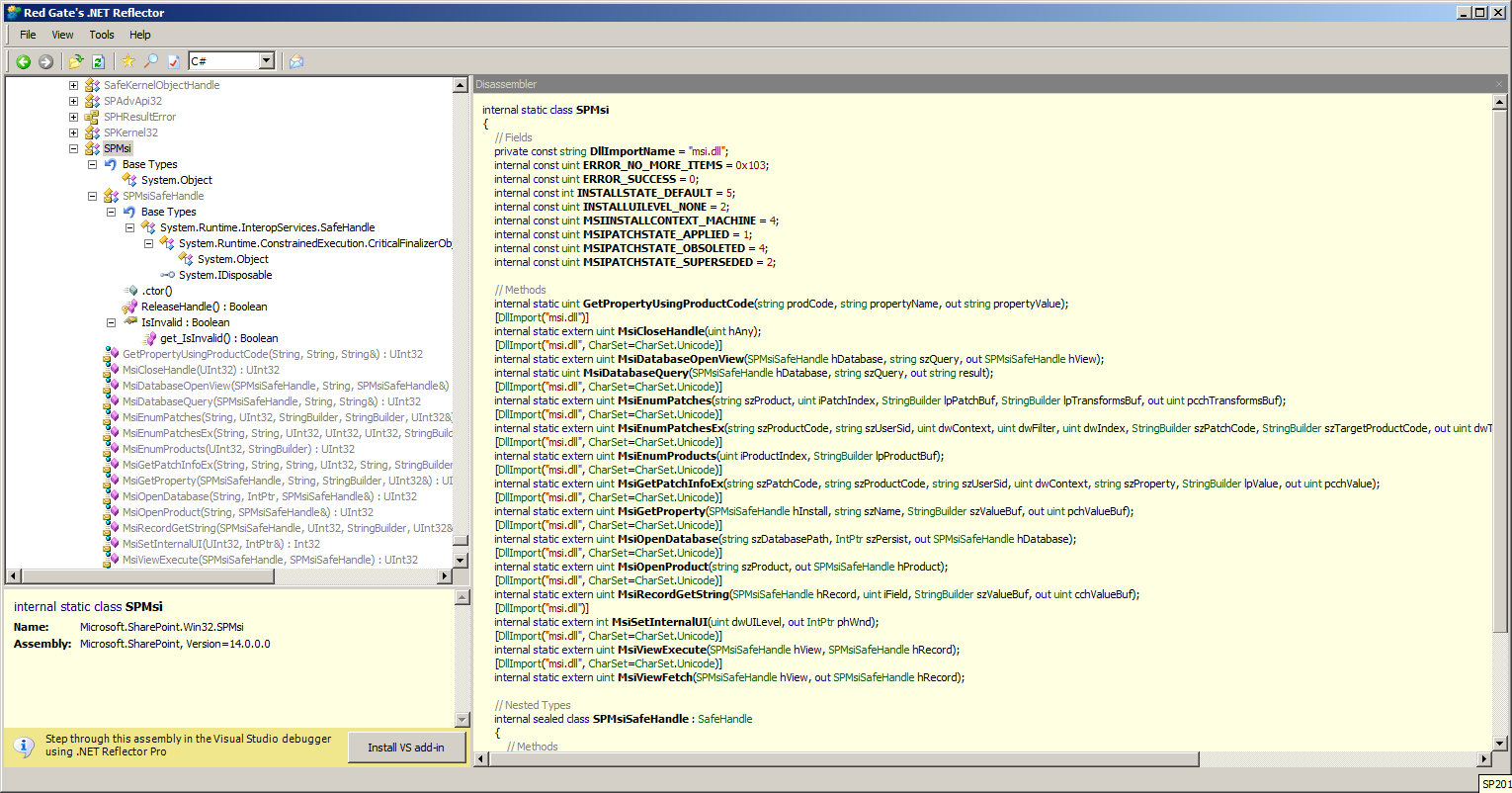This screenshot has height=793, width=1512.
Task: Select ReleaseHandle() method in the tree
Action: pos(204,307)
